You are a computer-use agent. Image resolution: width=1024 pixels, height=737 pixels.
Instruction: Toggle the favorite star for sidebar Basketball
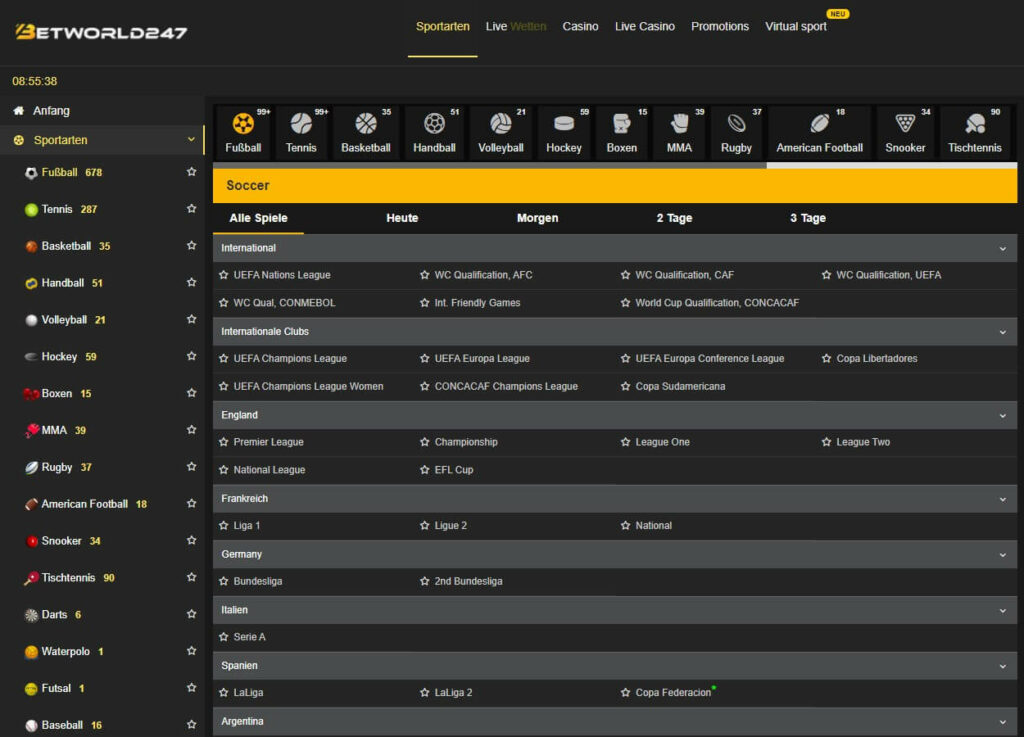(x=191, y=245)
